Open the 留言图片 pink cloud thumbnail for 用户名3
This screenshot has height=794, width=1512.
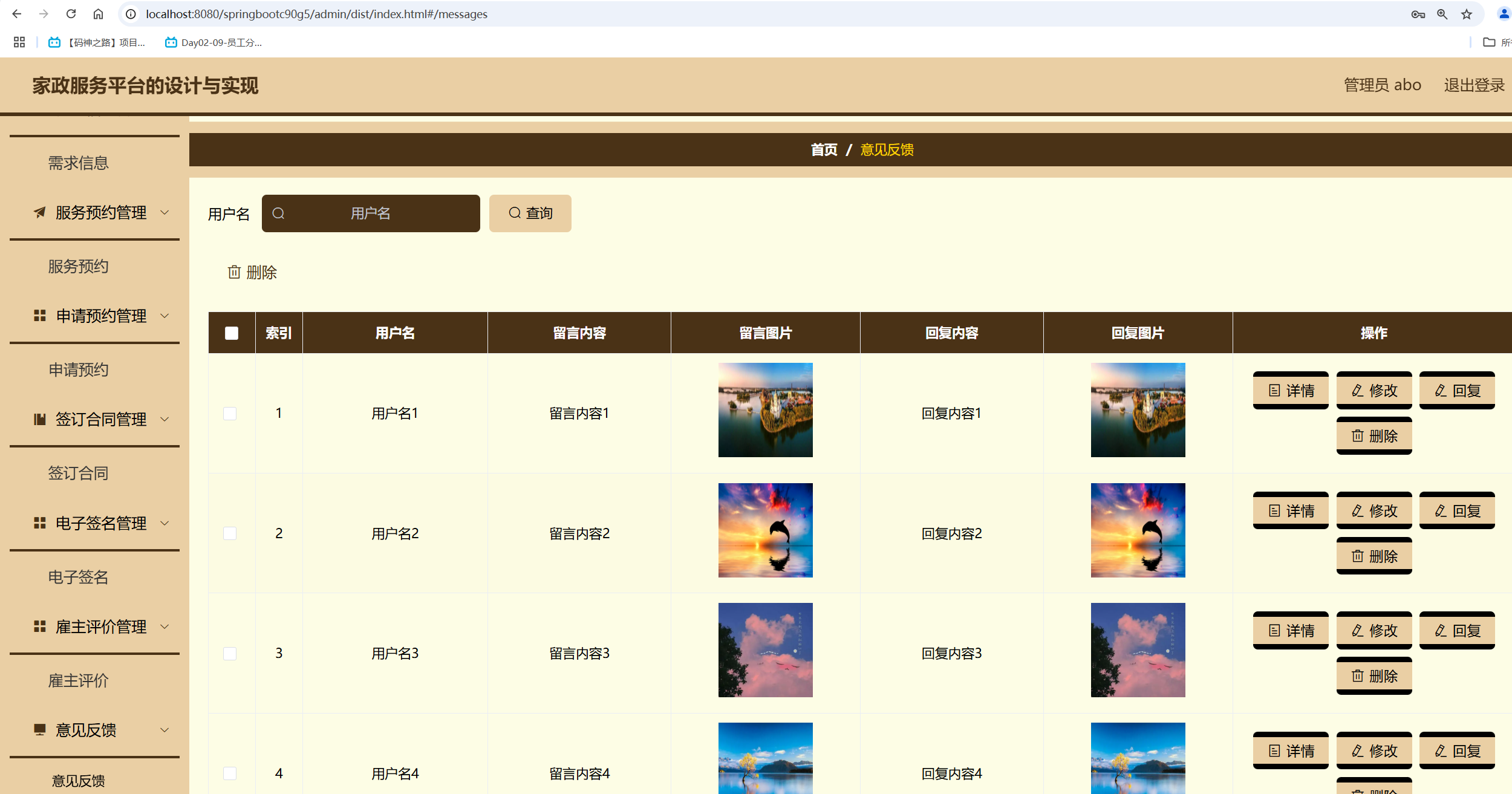(765, 650)
